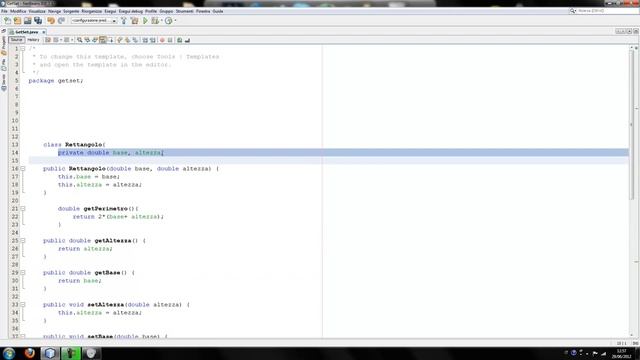Click the Open Project toolbar icon
The image size is (640, 360).
coord(27,20)
